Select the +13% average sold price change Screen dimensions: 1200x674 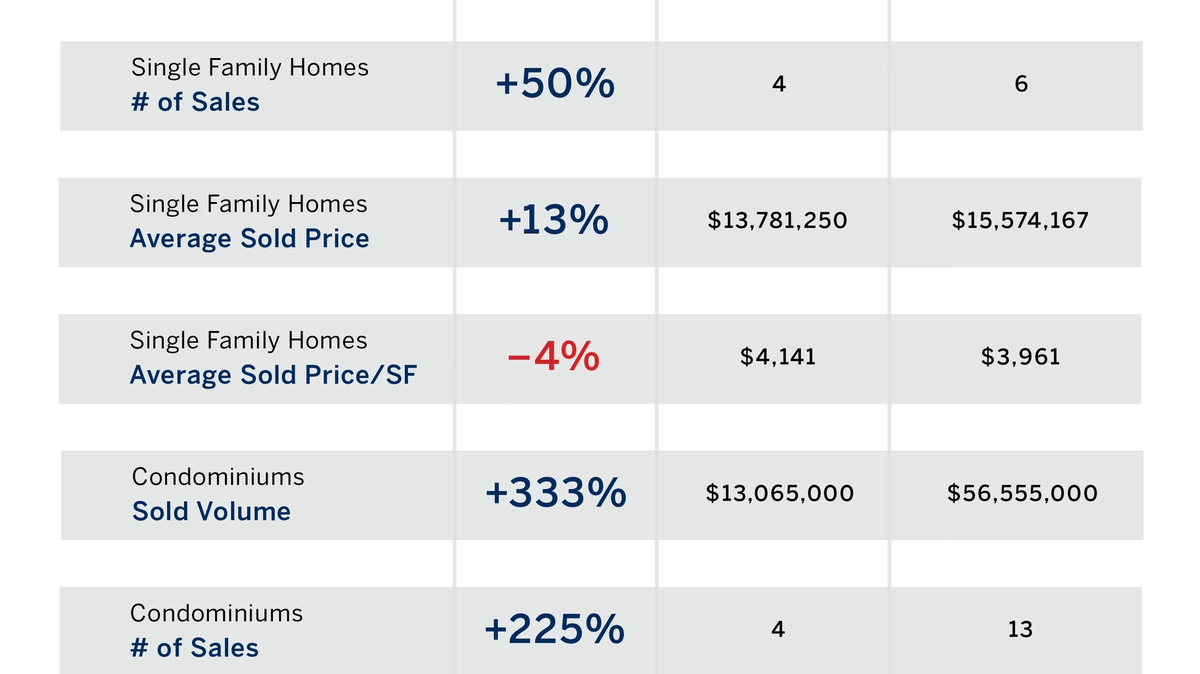pyautogui.click(x=553, y=221)
